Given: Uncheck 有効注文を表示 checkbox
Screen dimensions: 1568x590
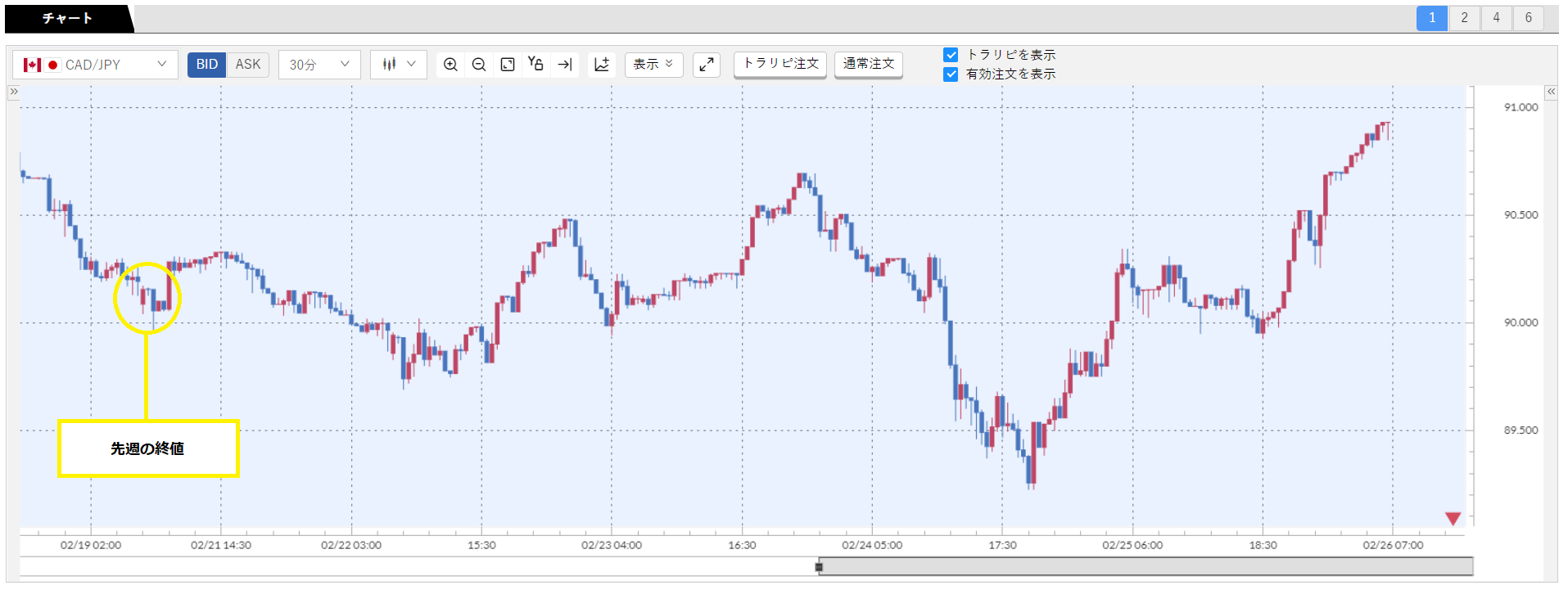Looking at the screenshot, I should (x=951, y=74).
